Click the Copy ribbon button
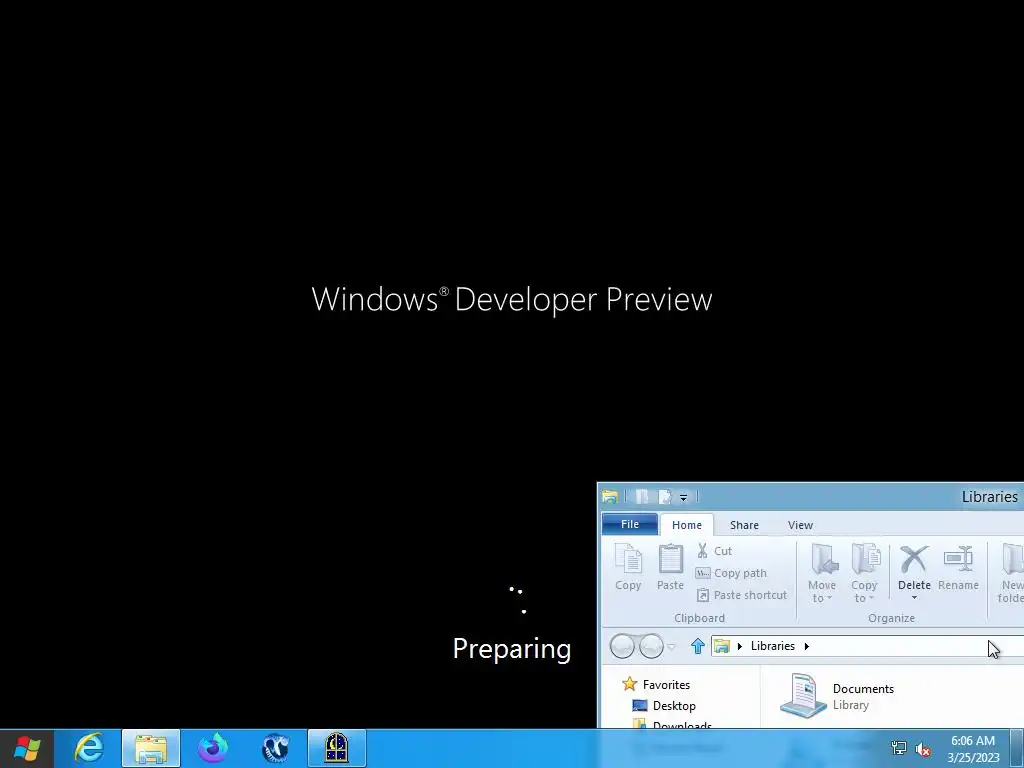Image resolution: width=1024 pixels, height=768 pixels. coord(628,568)
